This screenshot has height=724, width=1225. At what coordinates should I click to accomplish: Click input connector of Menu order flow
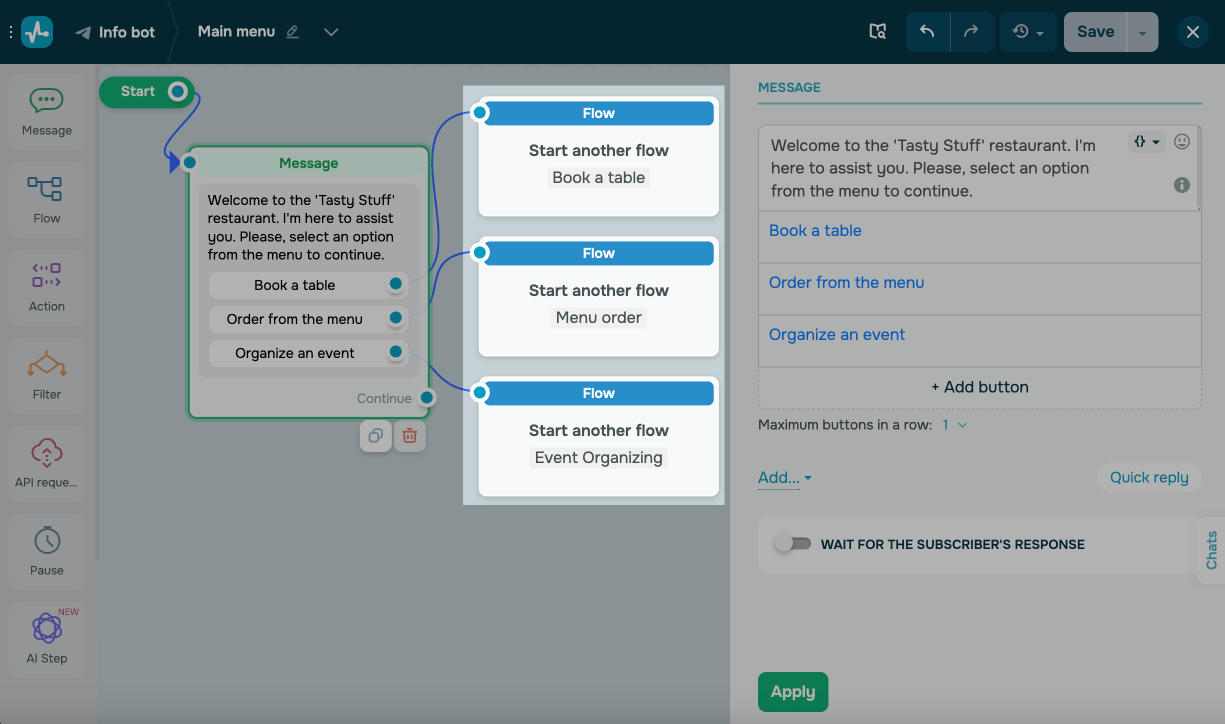click(x=480, y=253)
